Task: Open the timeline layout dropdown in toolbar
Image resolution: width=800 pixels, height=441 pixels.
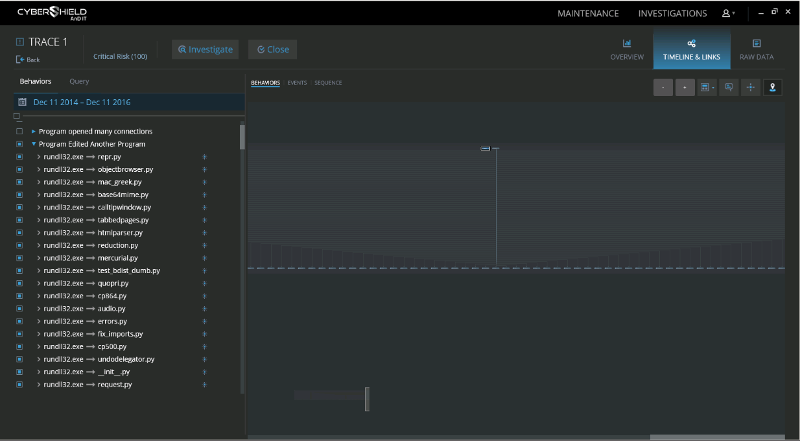Action: tap(708, 88)
